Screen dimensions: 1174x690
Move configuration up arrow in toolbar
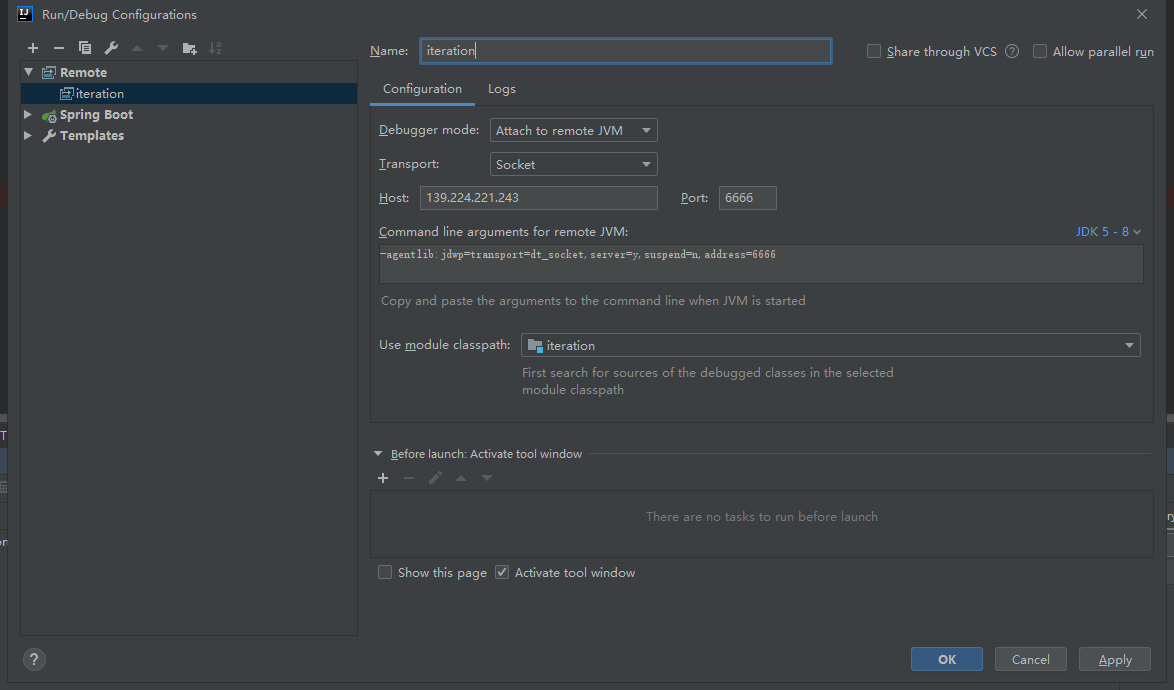click(137, 48)
